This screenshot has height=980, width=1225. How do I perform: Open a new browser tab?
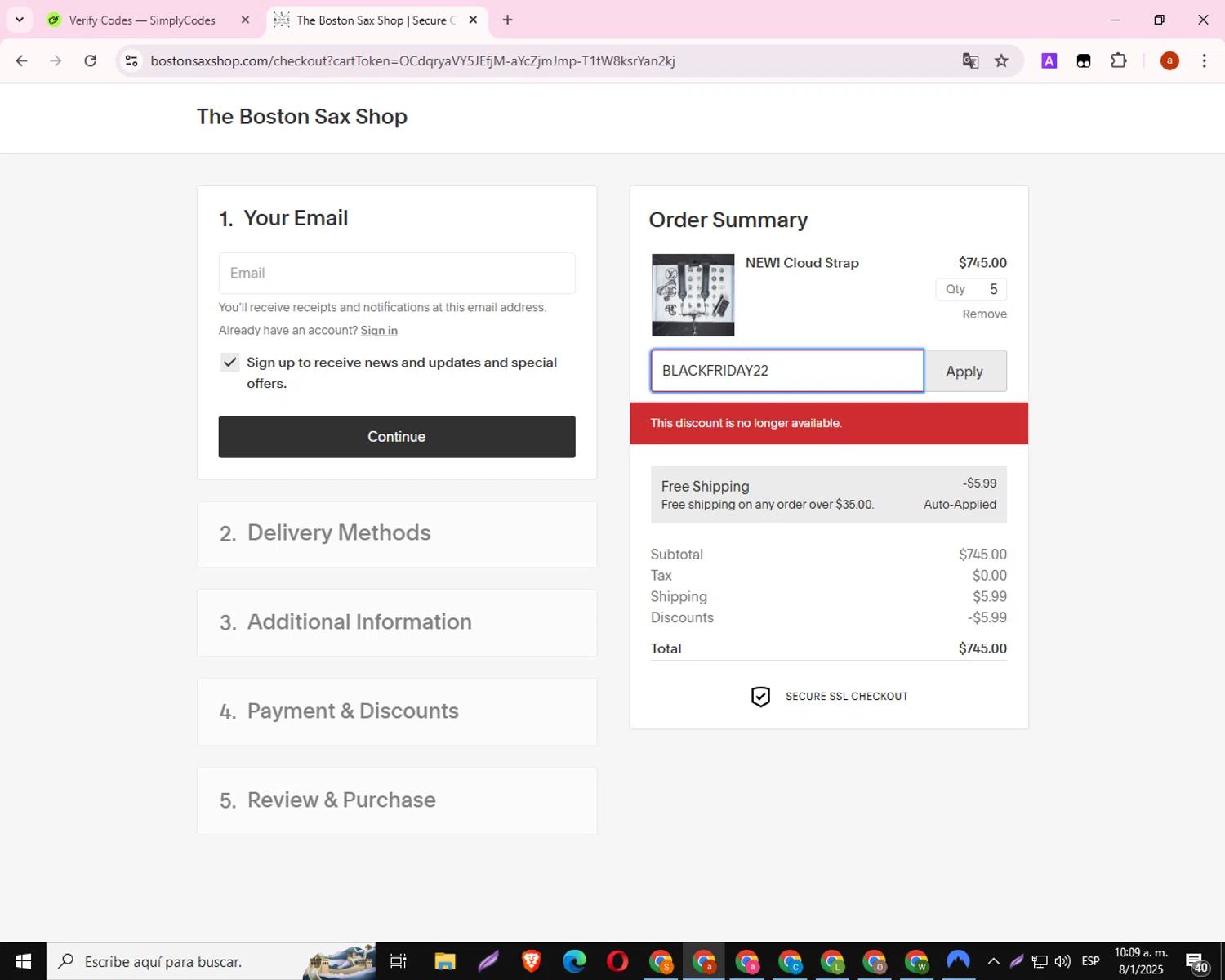click(507, 20)
